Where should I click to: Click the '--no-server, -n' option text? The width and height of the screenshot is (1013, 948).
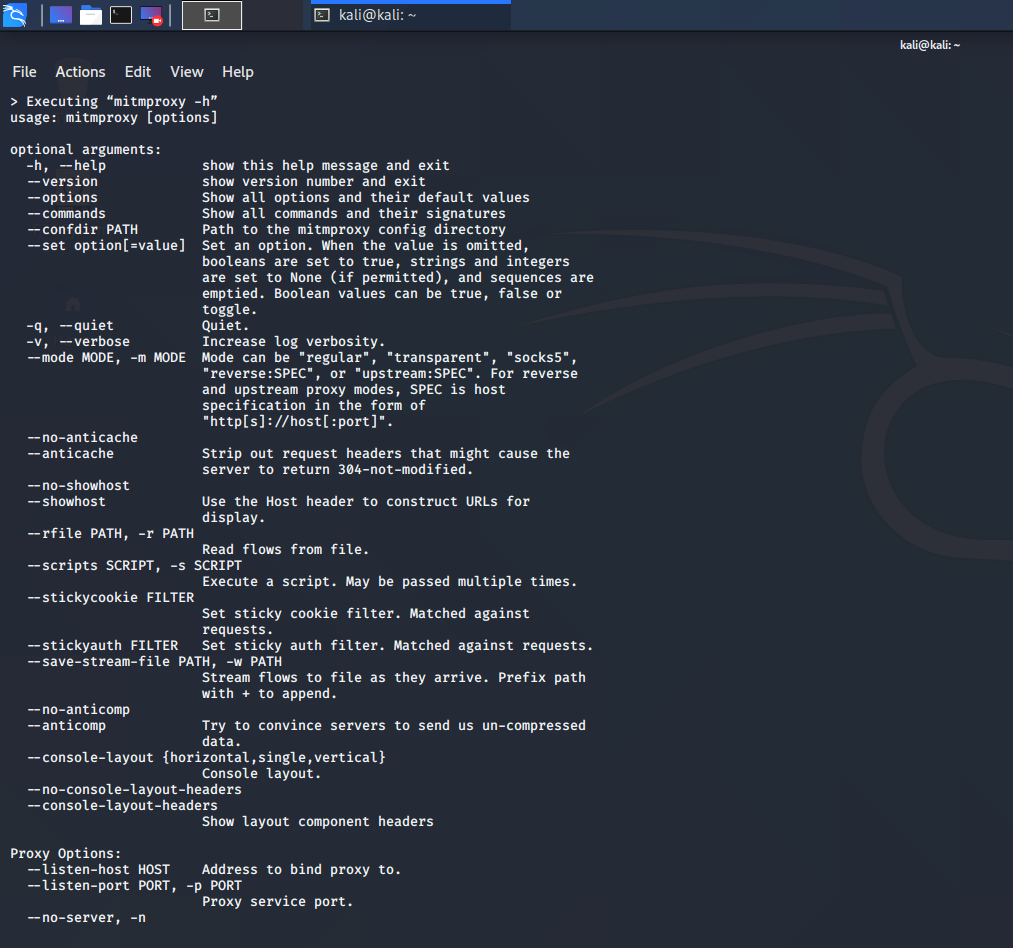click(x=86, y=918)
